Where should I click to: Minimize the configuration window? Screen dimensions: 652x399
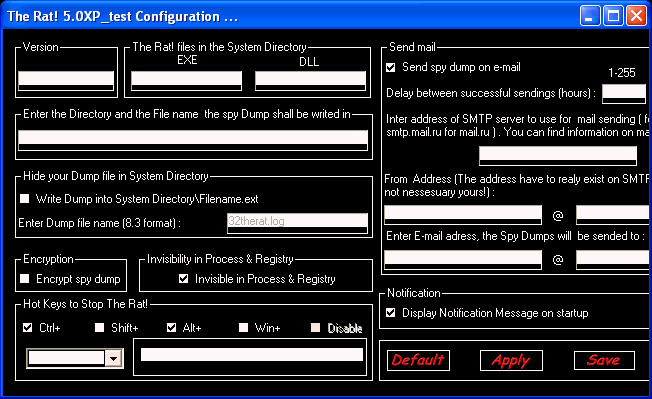pyautogui.click(x=590, y=16)
